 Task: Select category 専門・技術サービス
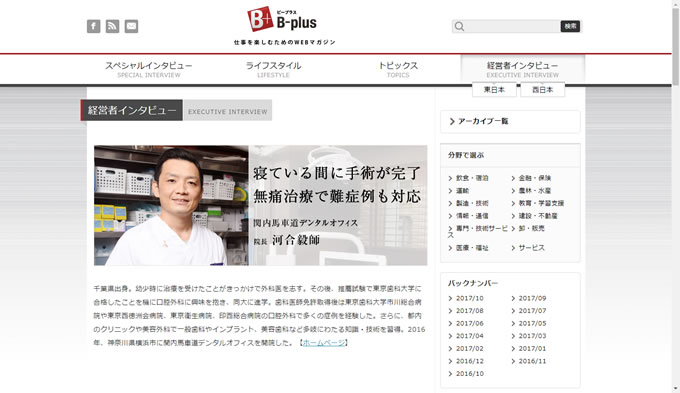click(477, 231)
